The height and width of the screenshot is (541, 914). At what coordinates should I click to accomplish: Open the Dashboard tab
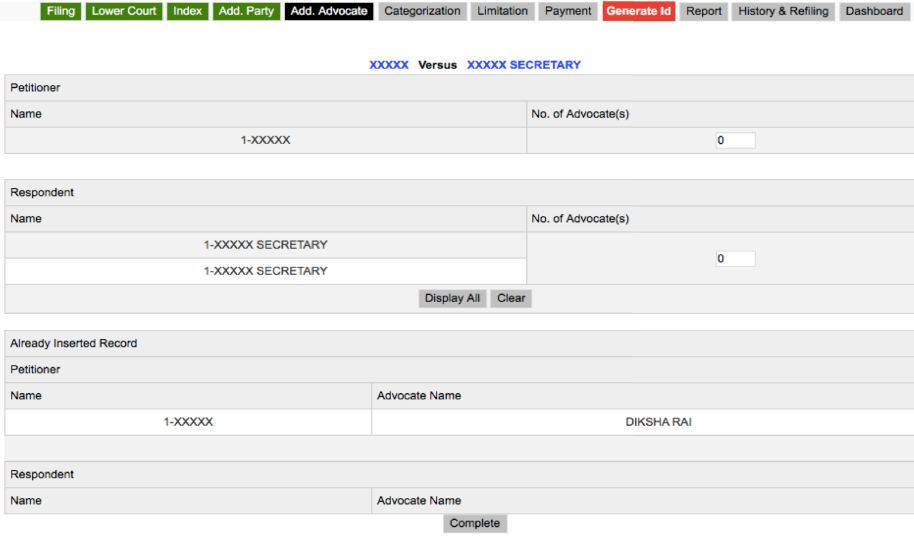click(x=874, y=12)
